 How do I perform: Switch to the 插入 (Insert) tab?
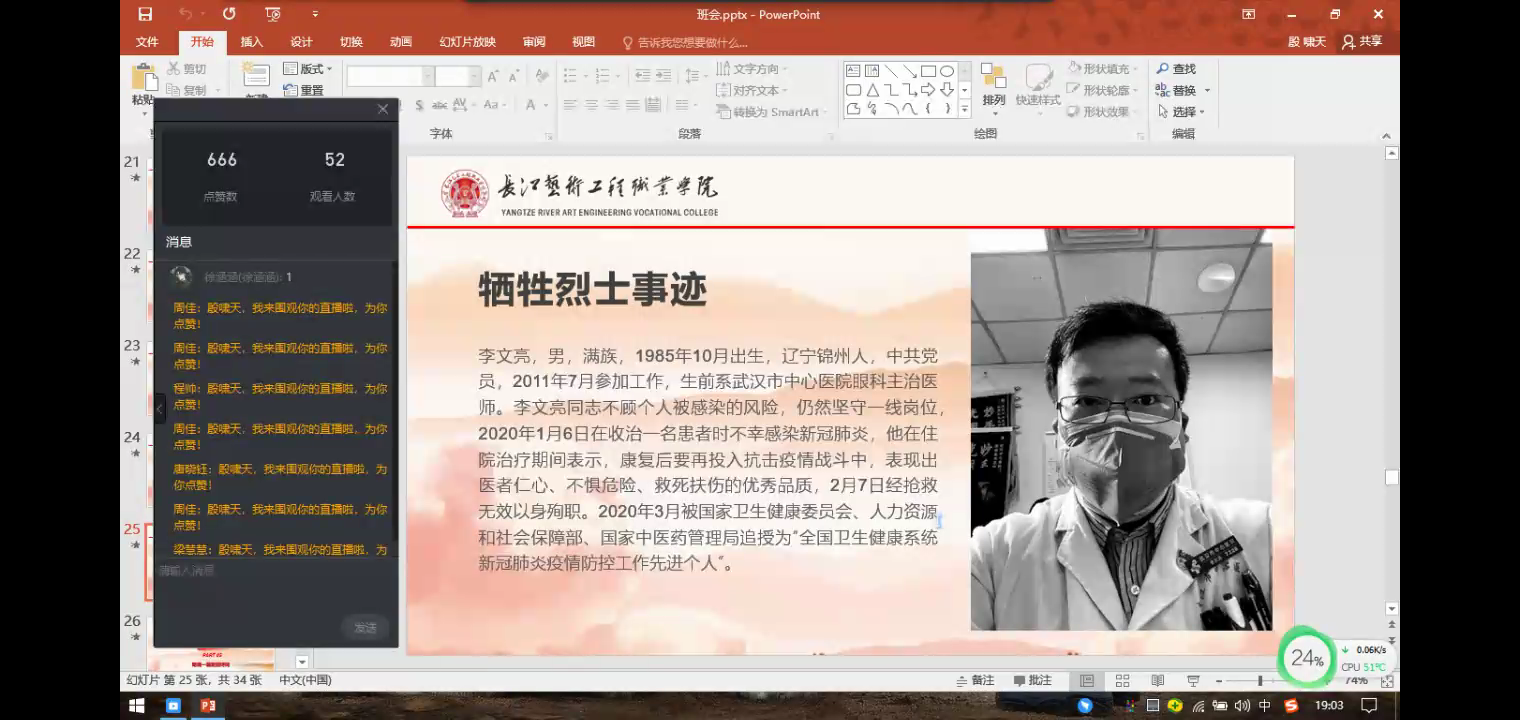[252, 42]
